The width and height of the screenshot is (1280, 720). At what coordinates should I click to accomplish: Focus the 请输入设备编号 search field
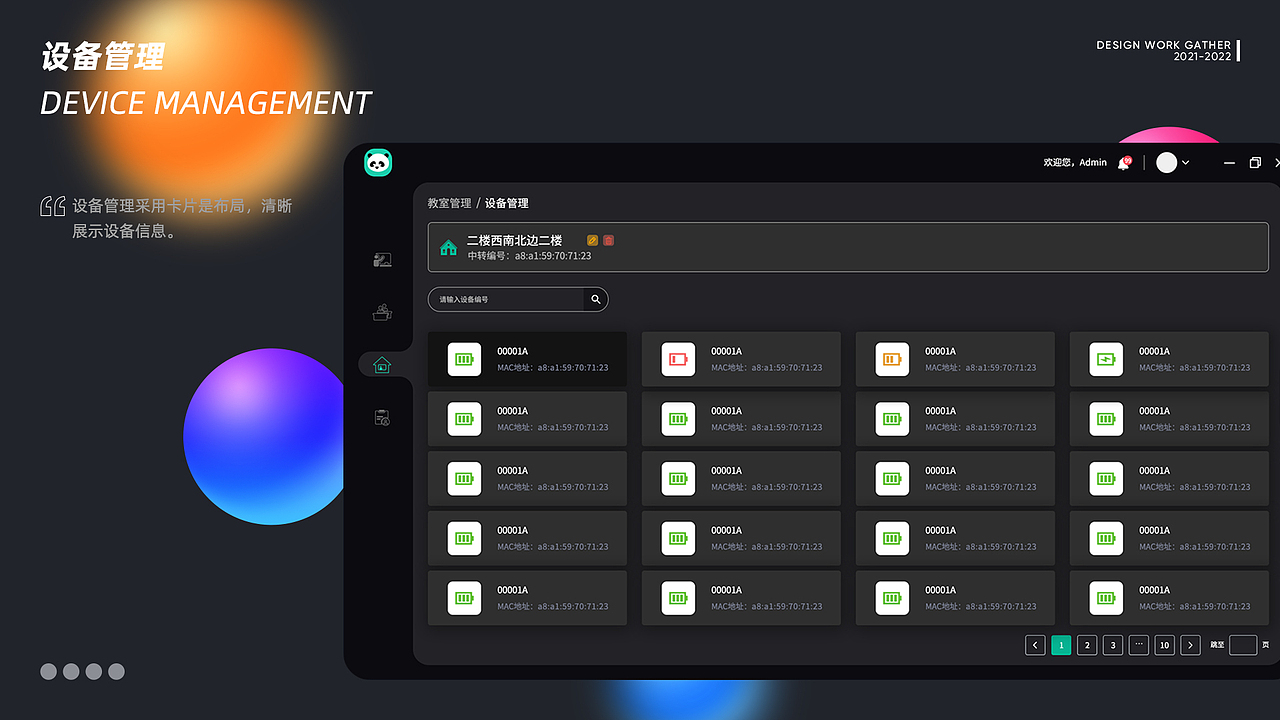(x=506, y=299)
